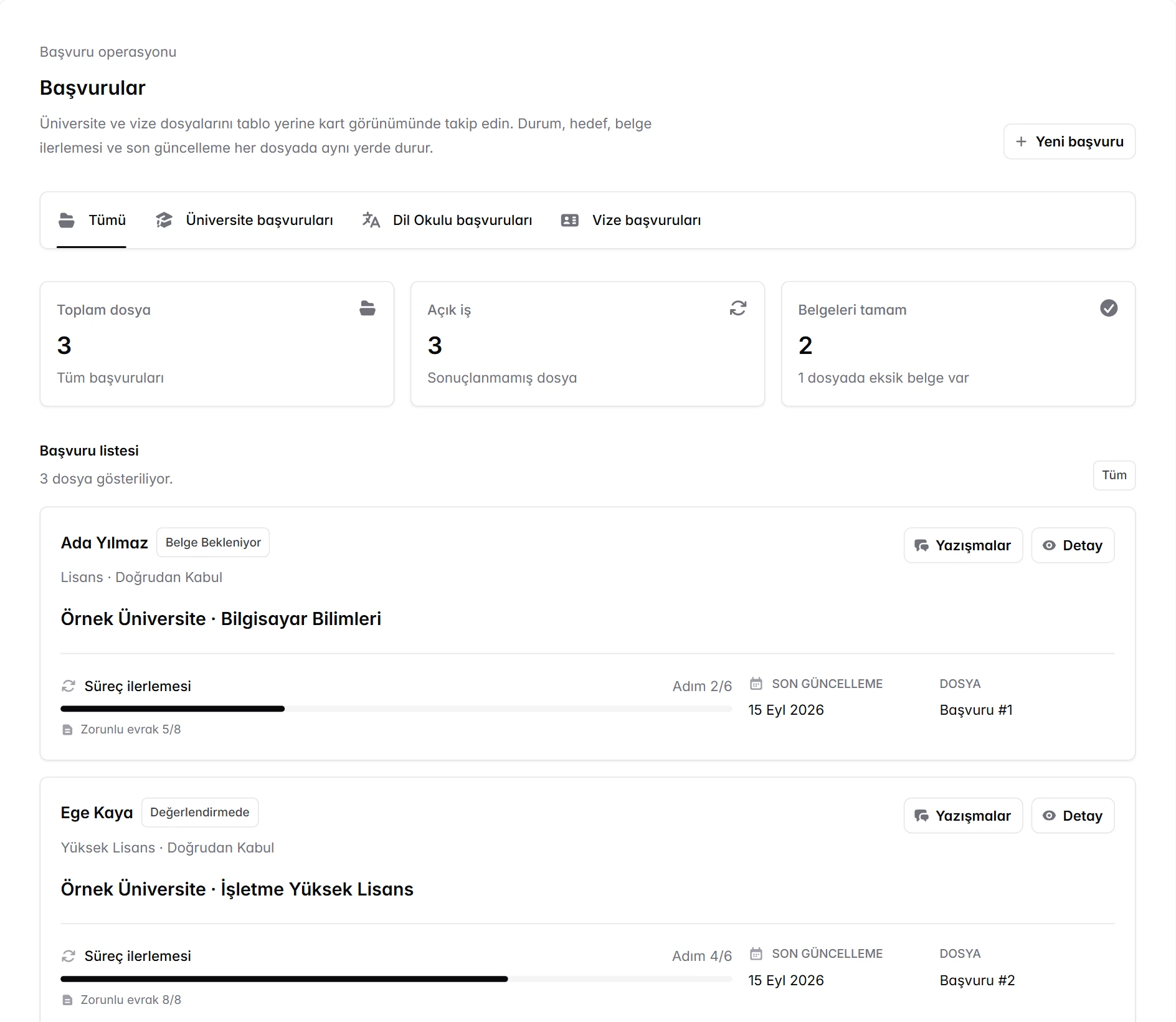Create a new application with Yeni başvuru
The image size is (1176, 1022).
click(1069, 141)
